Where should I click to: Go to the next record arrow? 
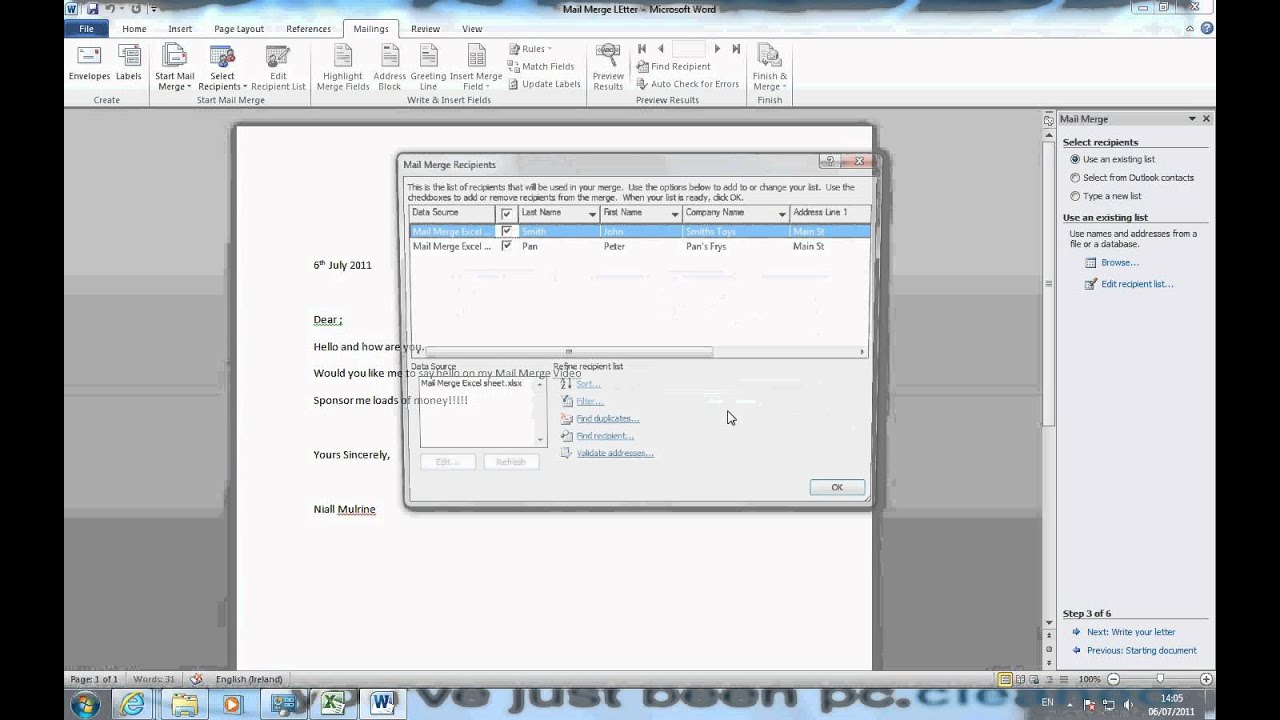point(717,48)
